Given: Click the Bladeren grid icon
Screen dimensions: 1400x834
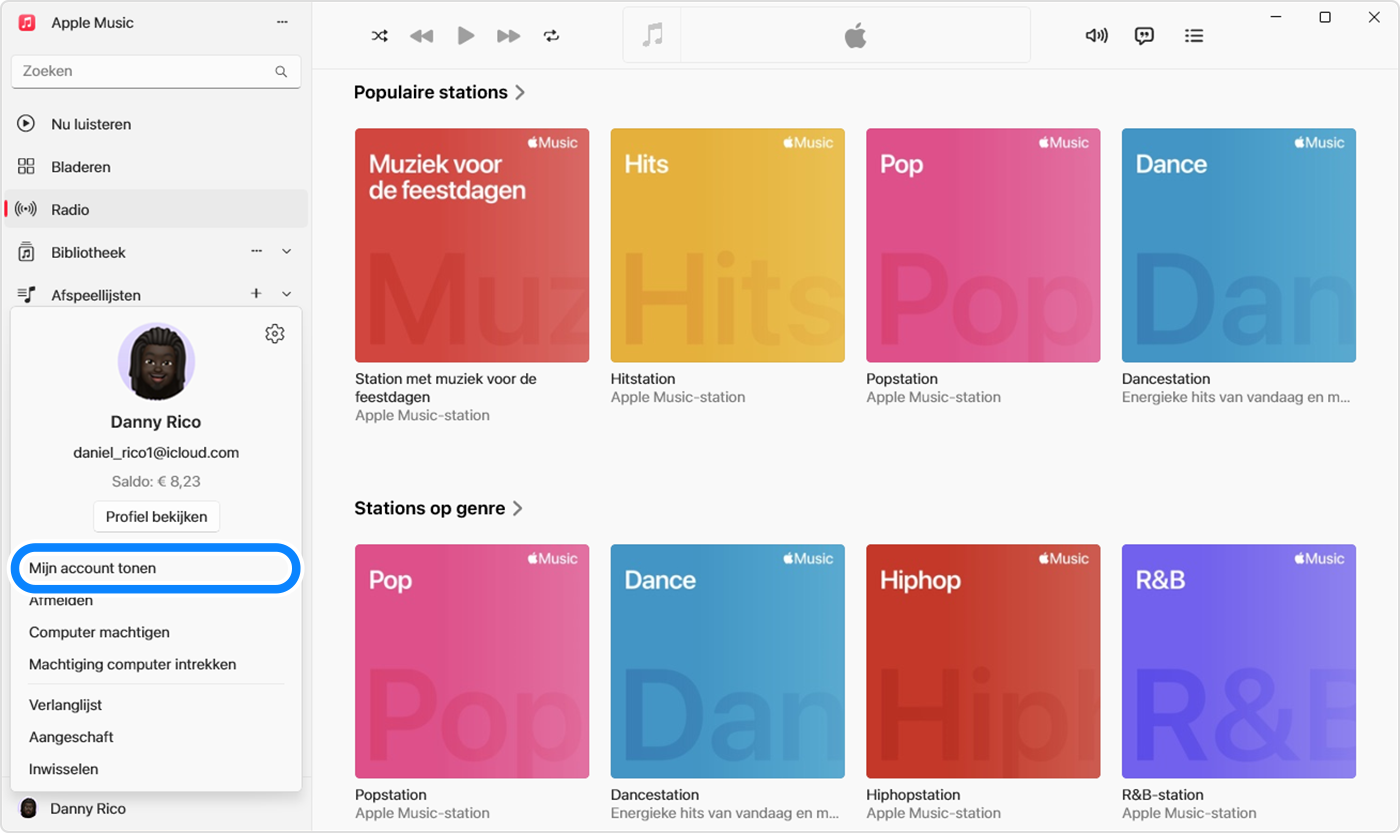Looking at the screenshot, I should (27, 167).
